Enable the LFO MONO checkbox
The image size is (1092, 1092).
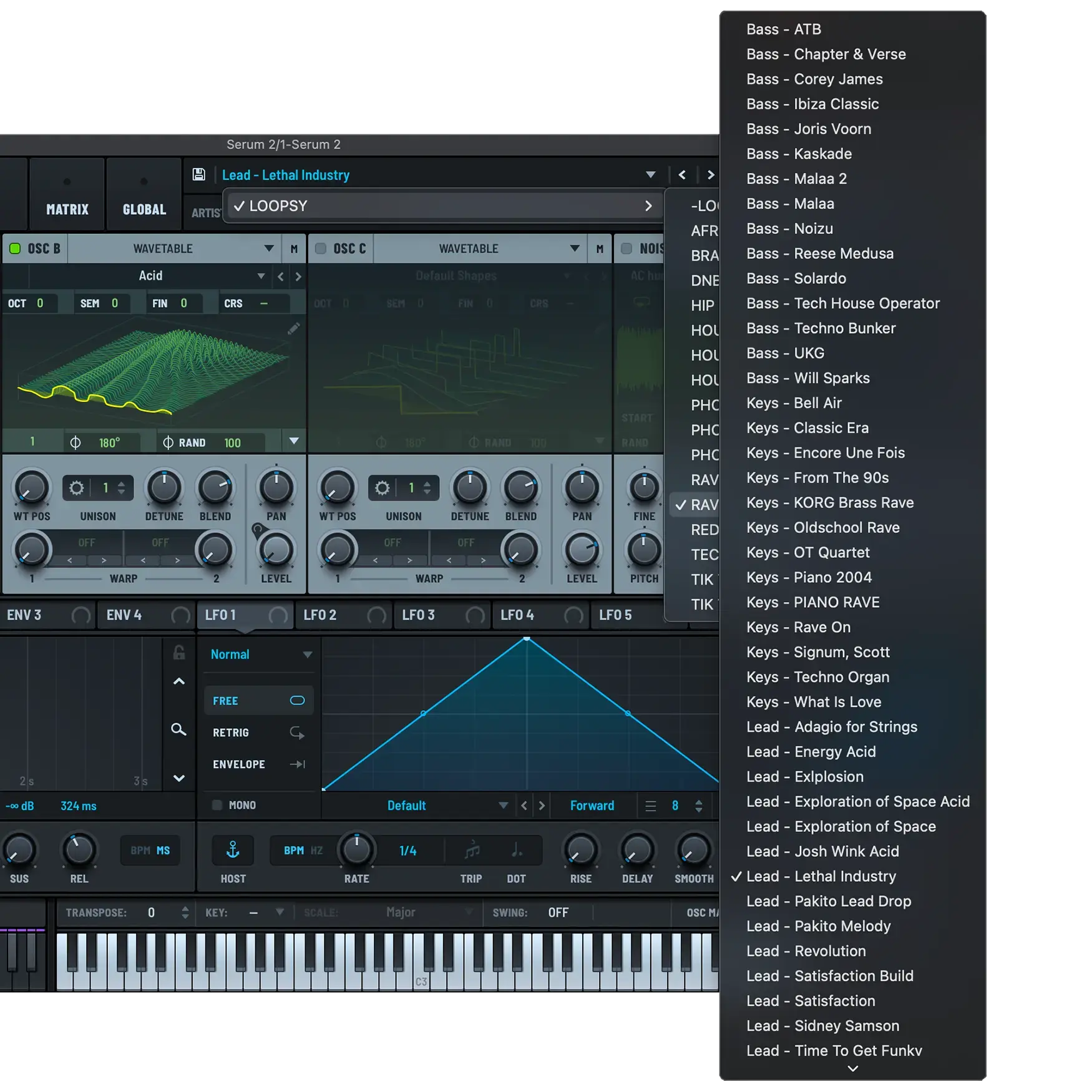[217, 805]
